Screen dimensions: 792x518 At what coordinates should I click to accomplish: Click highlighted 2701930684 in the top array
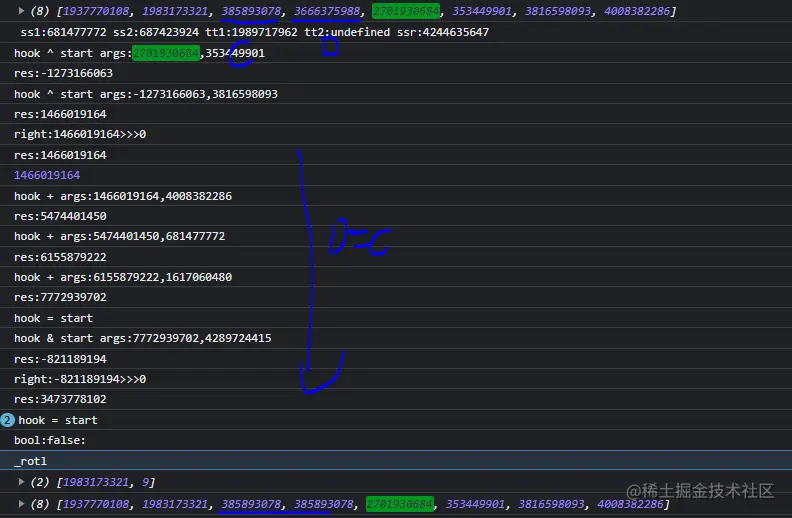click(x=406, y=11)
